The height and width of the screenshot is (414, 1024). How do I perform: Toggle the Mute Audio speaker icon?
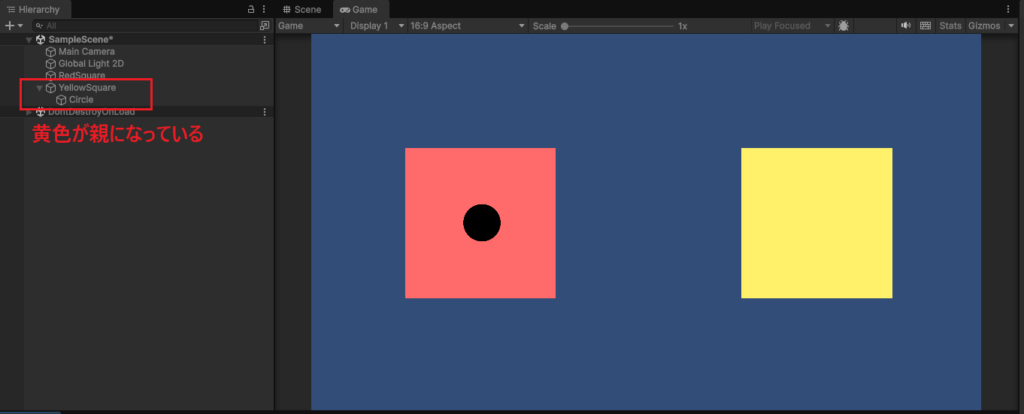coord(906,25)
